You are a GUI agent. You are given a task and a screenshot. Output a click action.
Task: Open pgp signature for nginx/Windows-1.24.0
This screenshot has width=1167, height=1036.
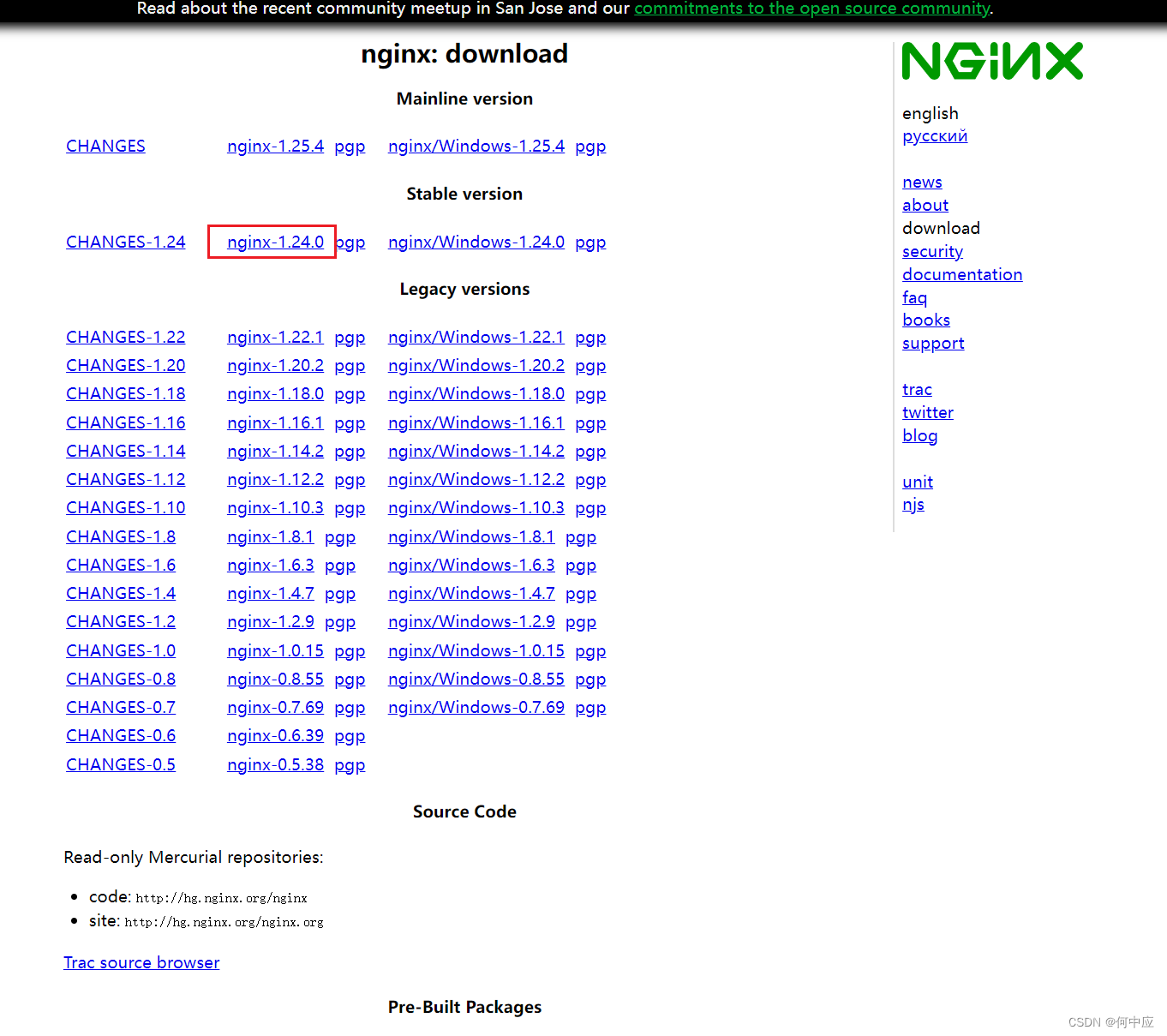click(x=590, y=243)
